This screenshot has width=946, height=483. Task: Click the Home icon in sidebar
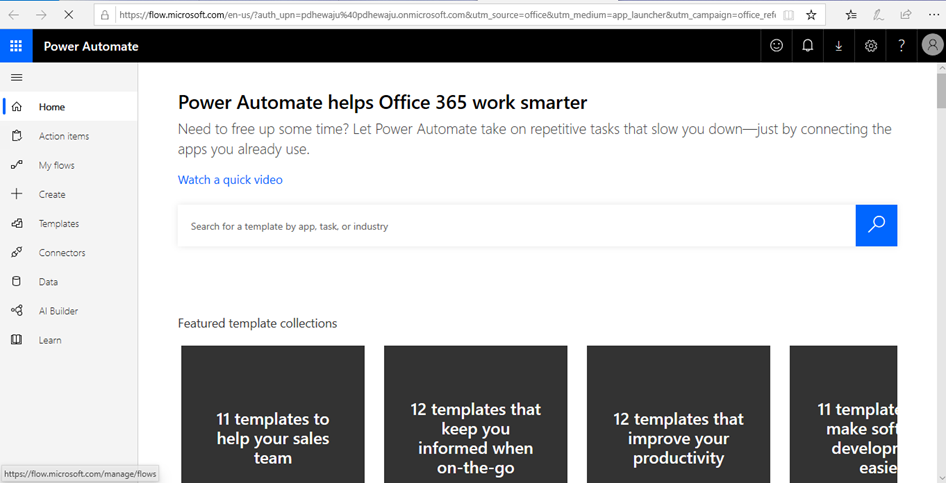[x=17, y=107]
